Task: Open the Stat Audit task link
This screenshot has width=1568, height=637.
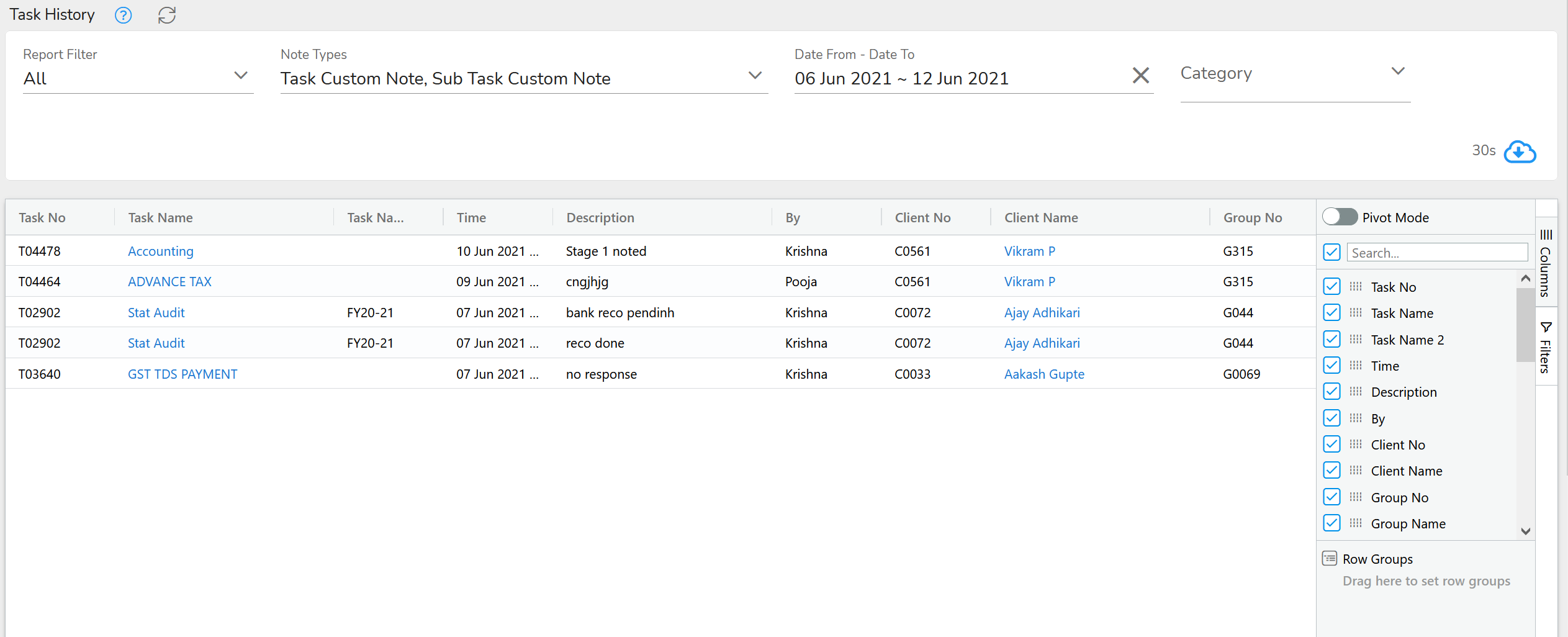Action: [156, 312]
